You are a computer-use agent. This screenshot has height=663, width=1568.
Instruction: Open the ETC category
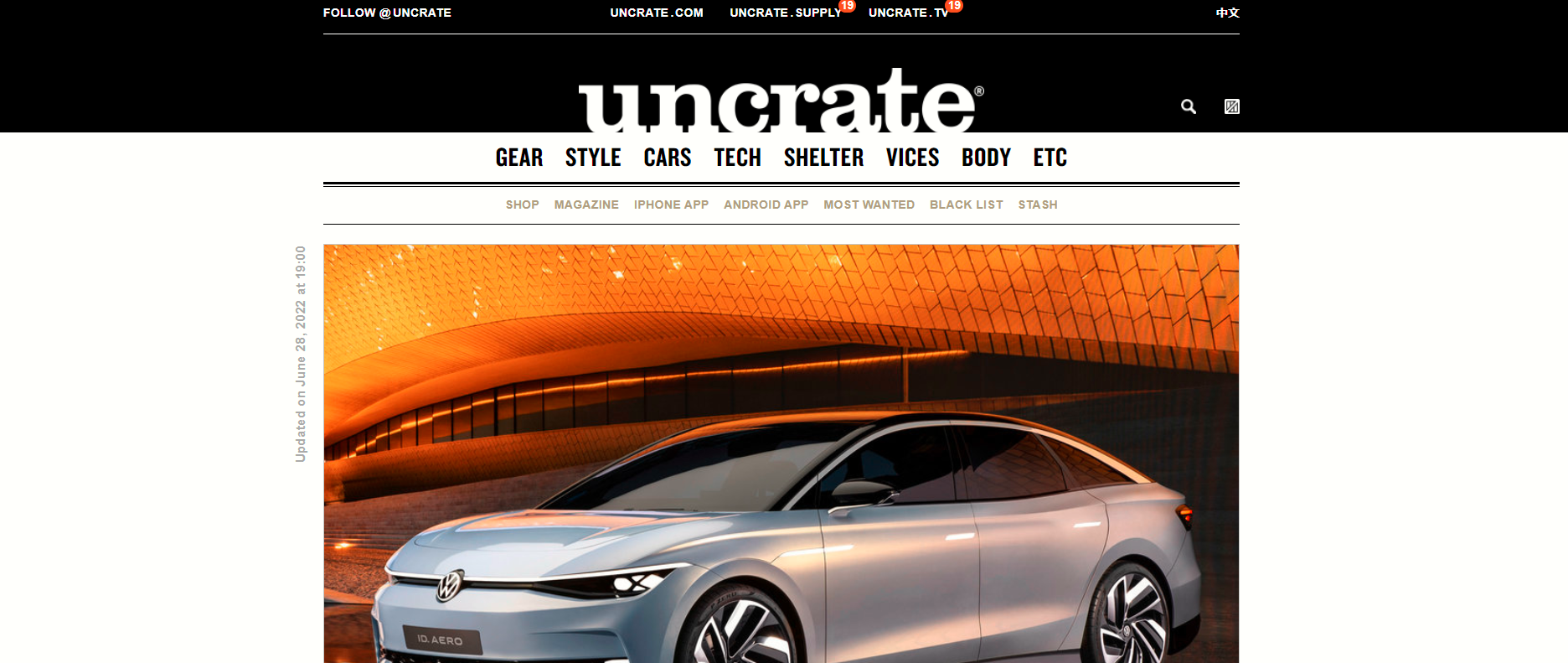tap(1050, 158)
